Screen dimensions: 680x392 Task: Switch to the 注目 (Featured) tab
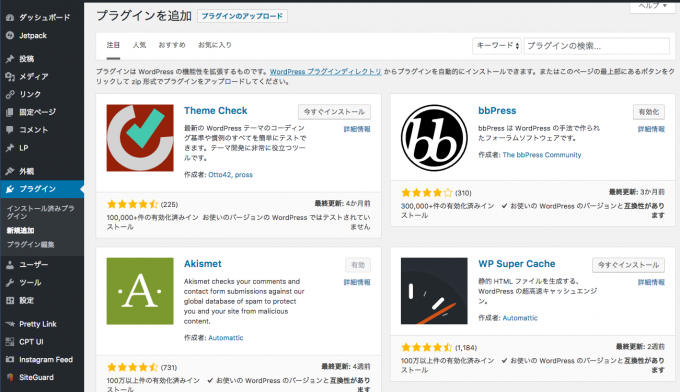coord(113,45)
